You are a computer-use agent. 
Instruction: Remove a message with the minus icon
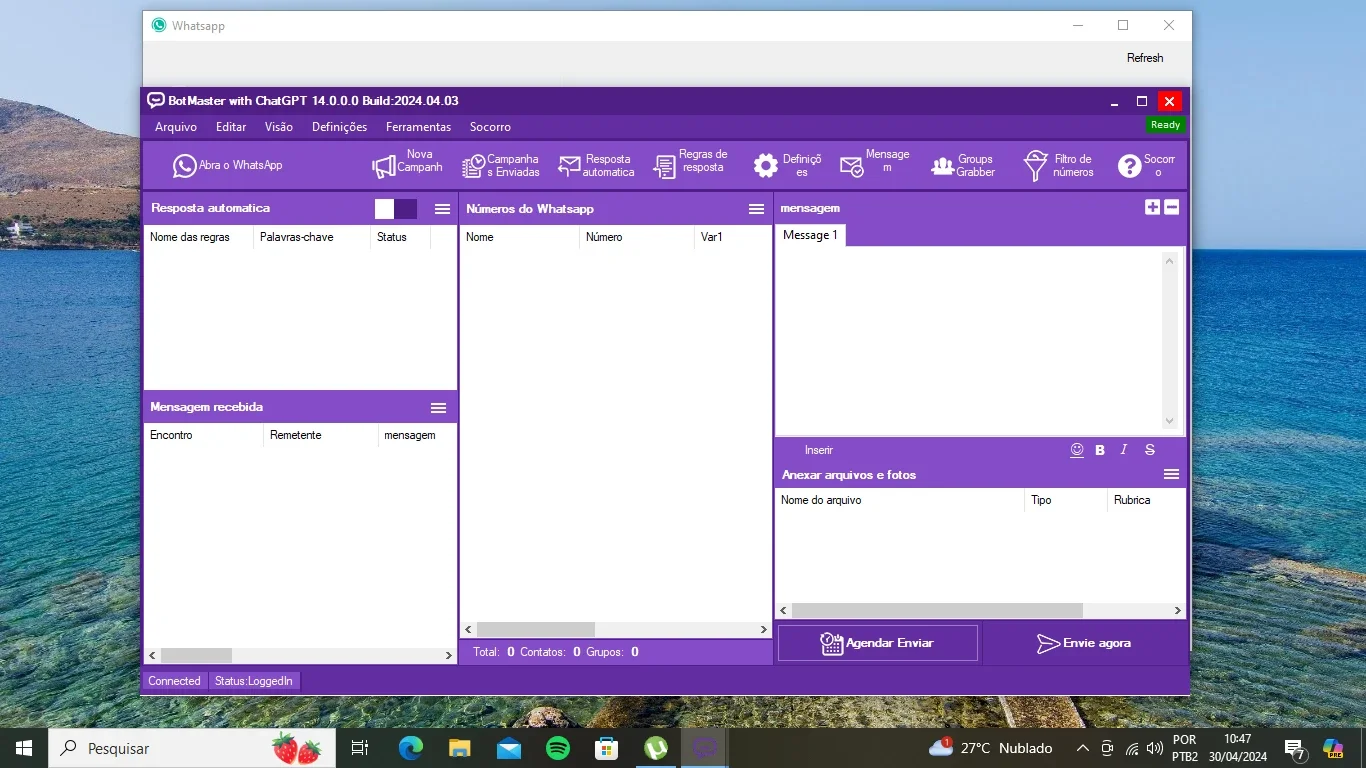pyautogui.click(x=1172, y=207)
